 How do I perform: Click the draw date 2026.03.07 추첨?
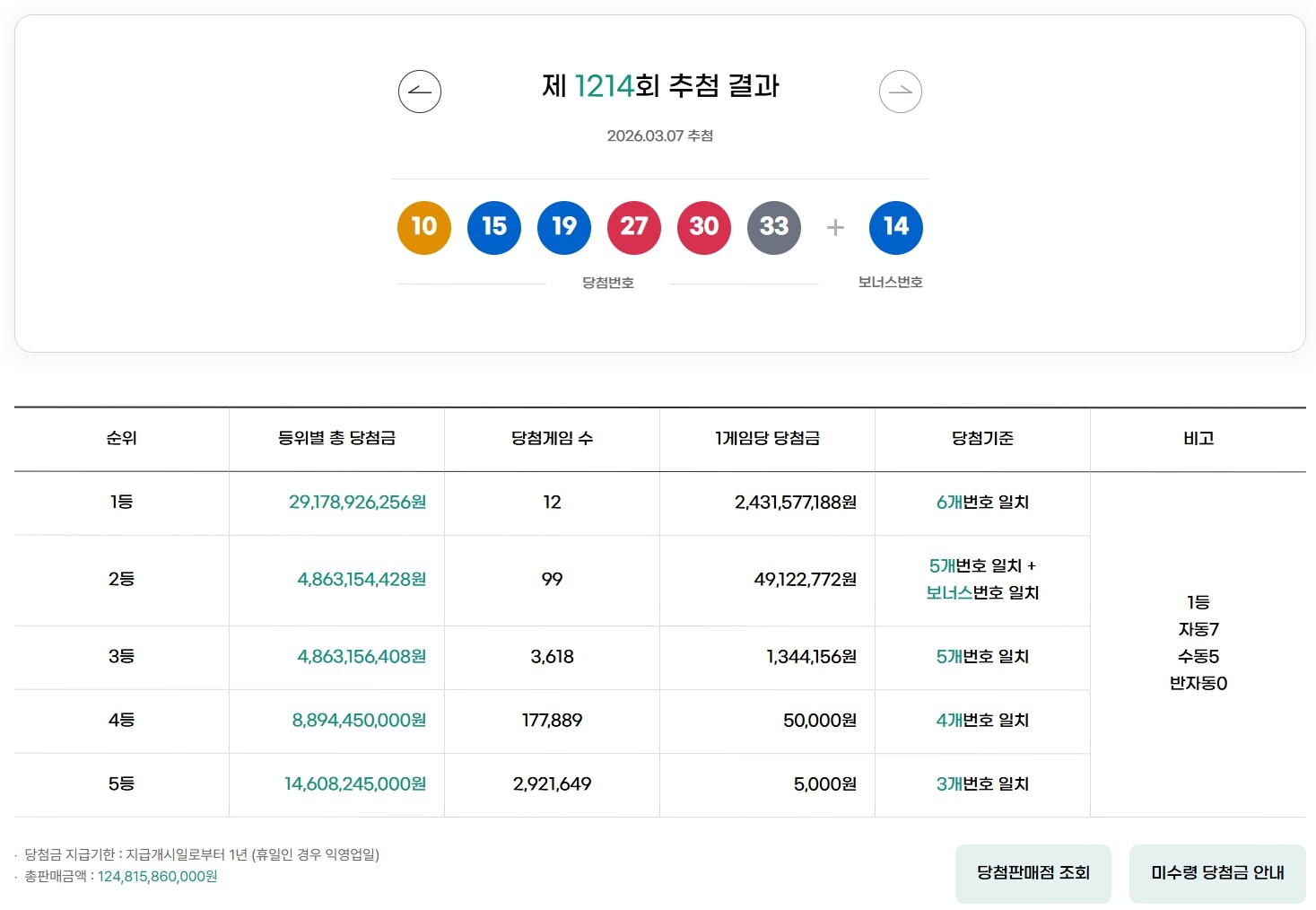[x=661, y=136]
